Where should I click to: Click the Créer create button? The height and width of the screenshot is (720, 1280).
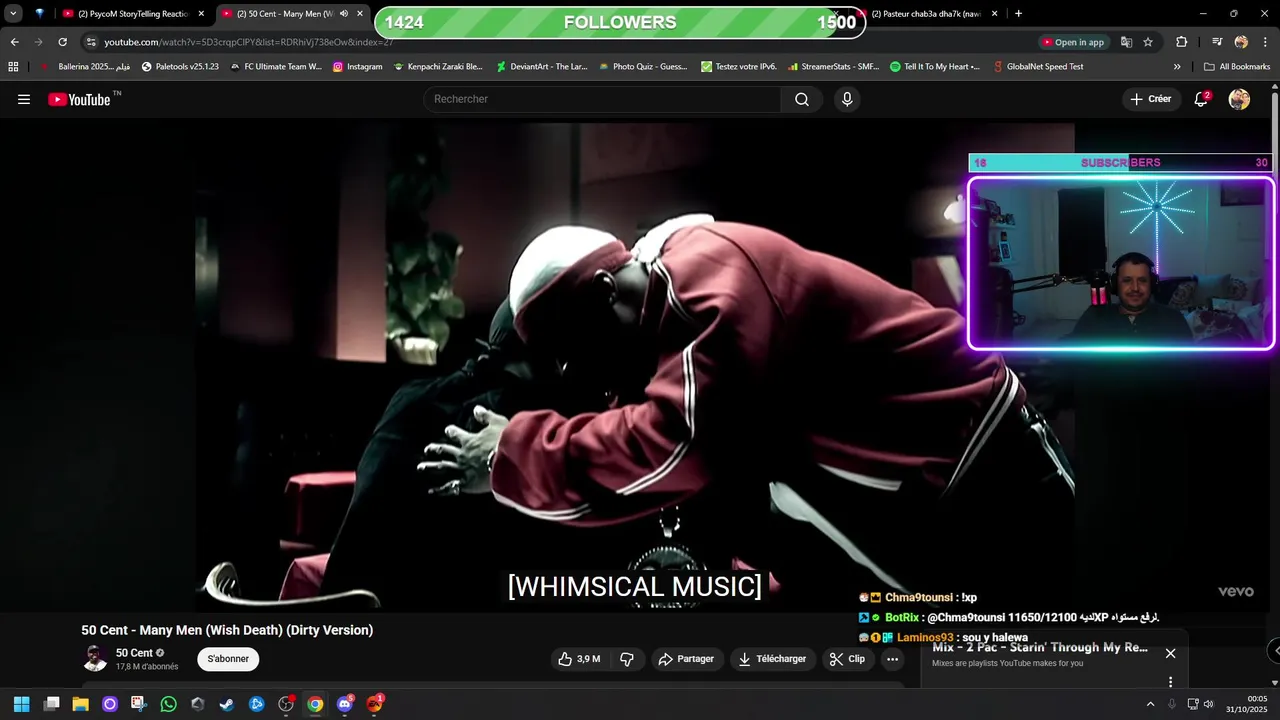1151,99
